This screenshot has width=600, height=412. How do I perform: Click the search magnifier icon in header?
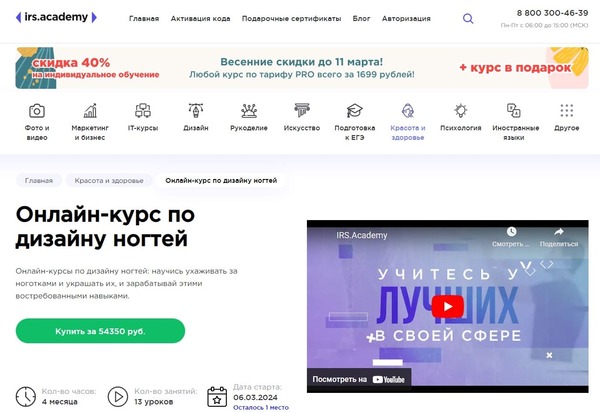[x=468, y=18]
